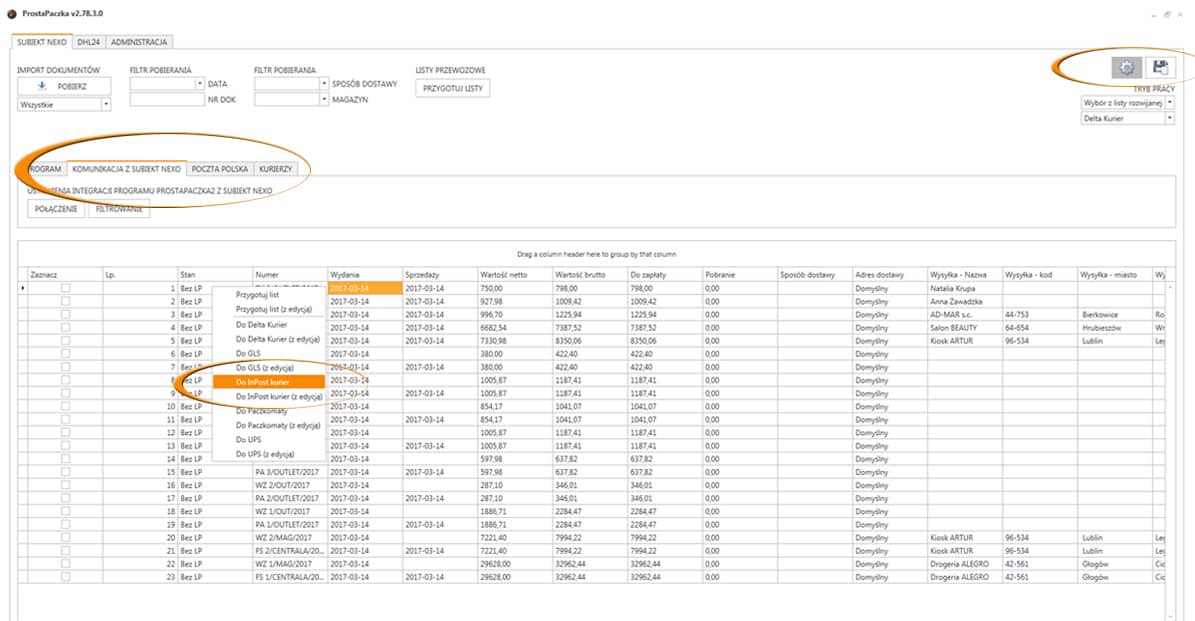Expand the Wszystkie document type dropdown

[x=106, y=104]
